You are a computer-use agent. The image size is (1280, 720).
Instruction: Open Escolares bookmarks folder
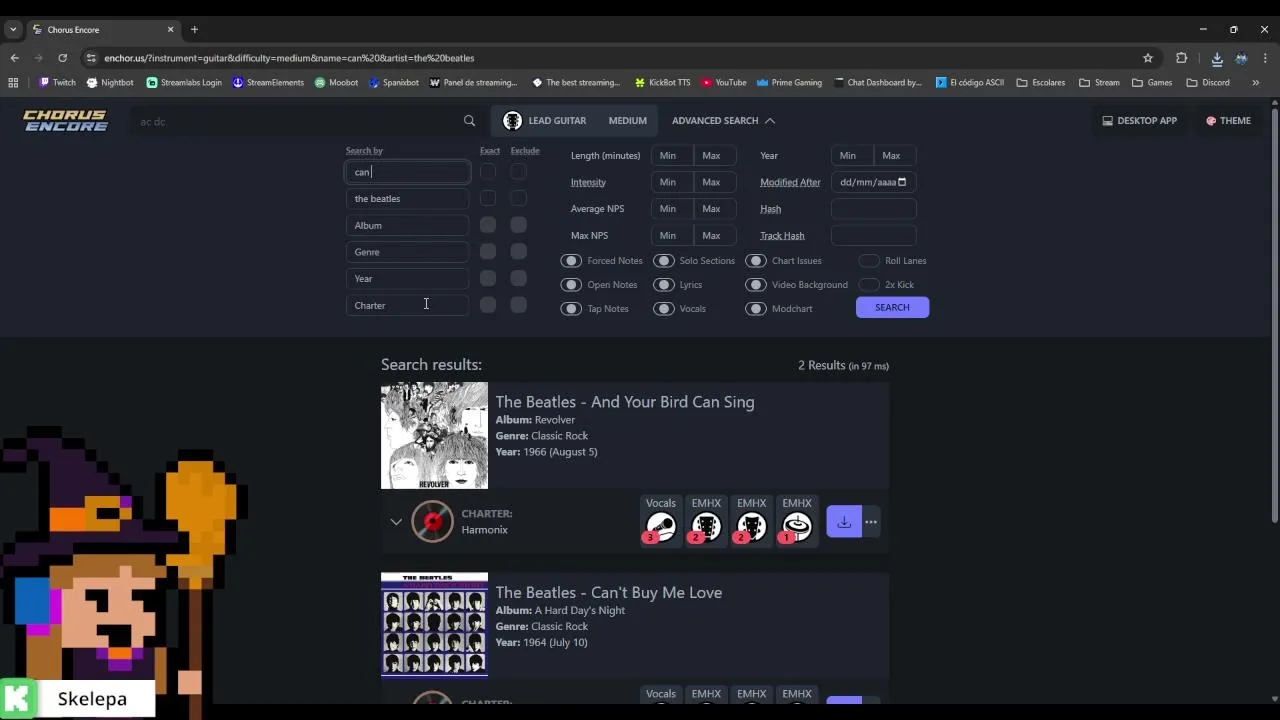[x=1041, y=83]
